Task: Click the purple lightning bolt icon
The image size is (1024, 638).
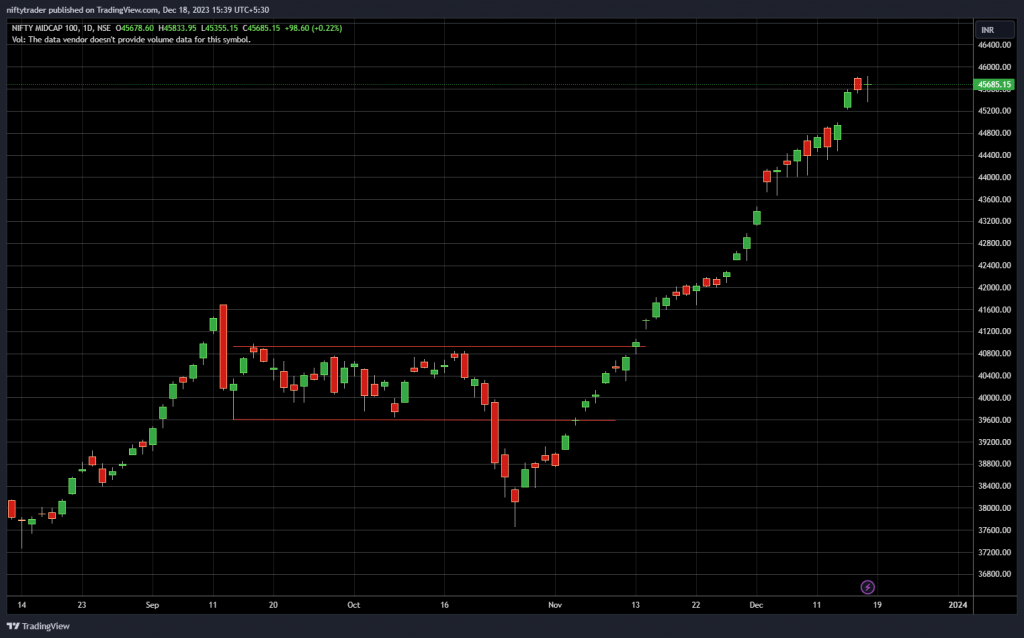Action: (x=867, y=587)
